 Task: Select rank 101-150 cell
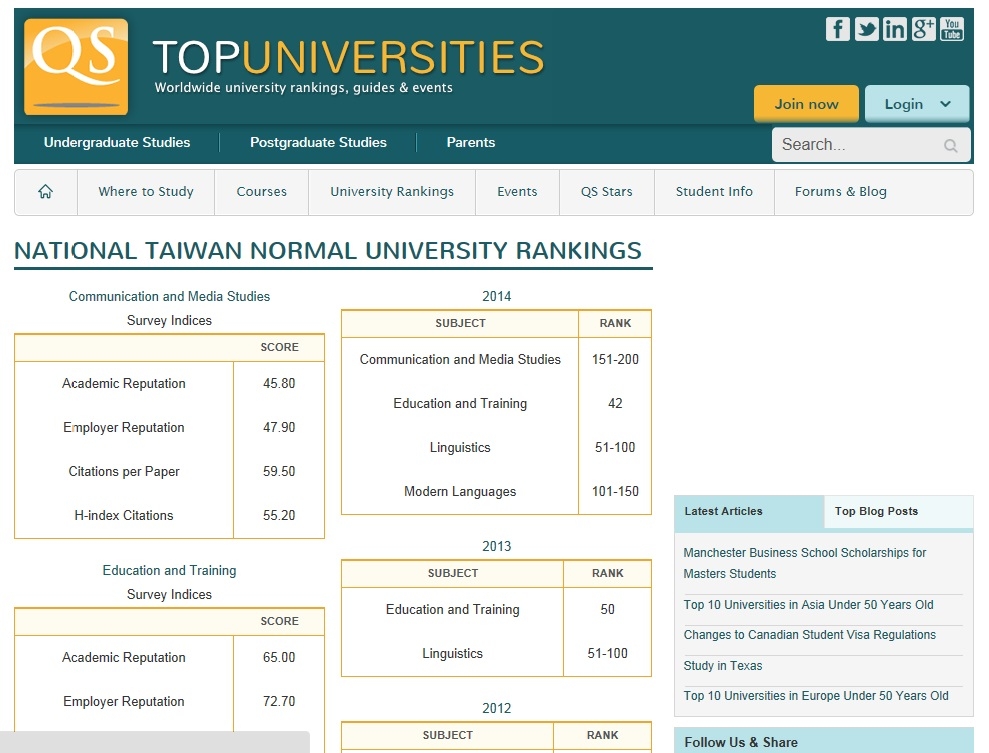point(615,491)
